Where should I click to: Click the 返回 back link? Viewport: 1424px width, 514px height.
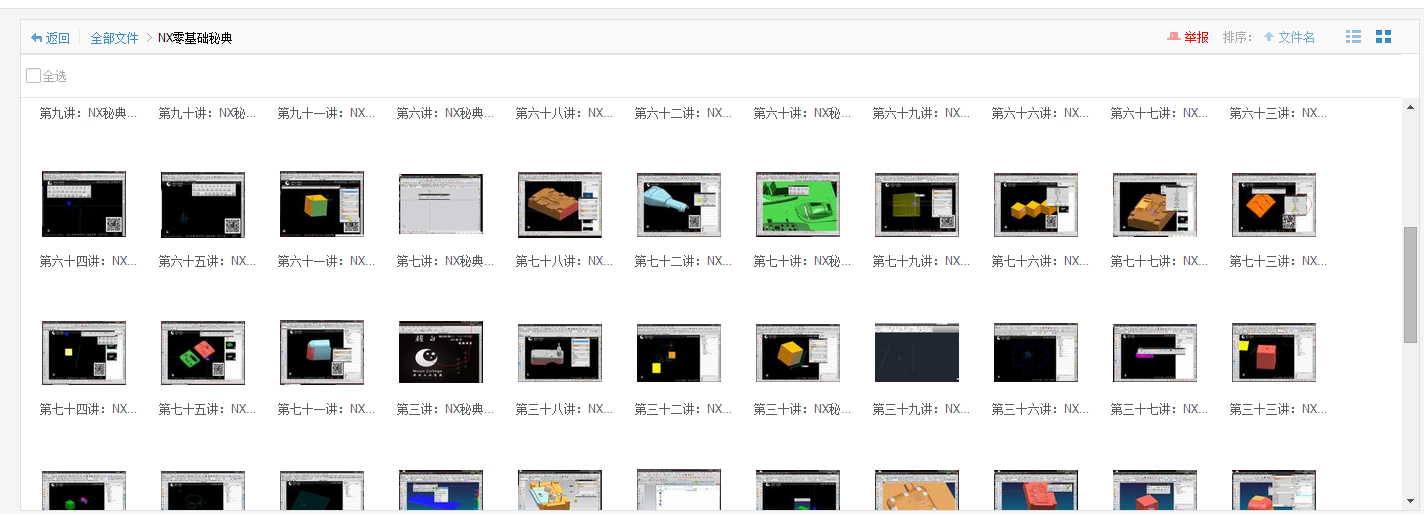(58, 38)
